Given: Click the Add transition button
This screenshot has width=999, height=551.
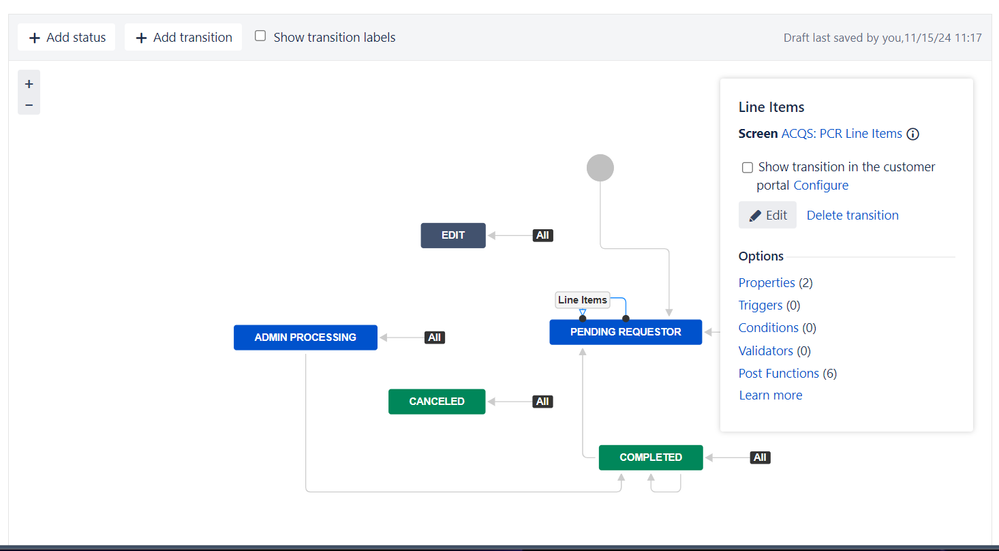Looking at the screenshot, I should pyautogui.click(x=183, y=37).
